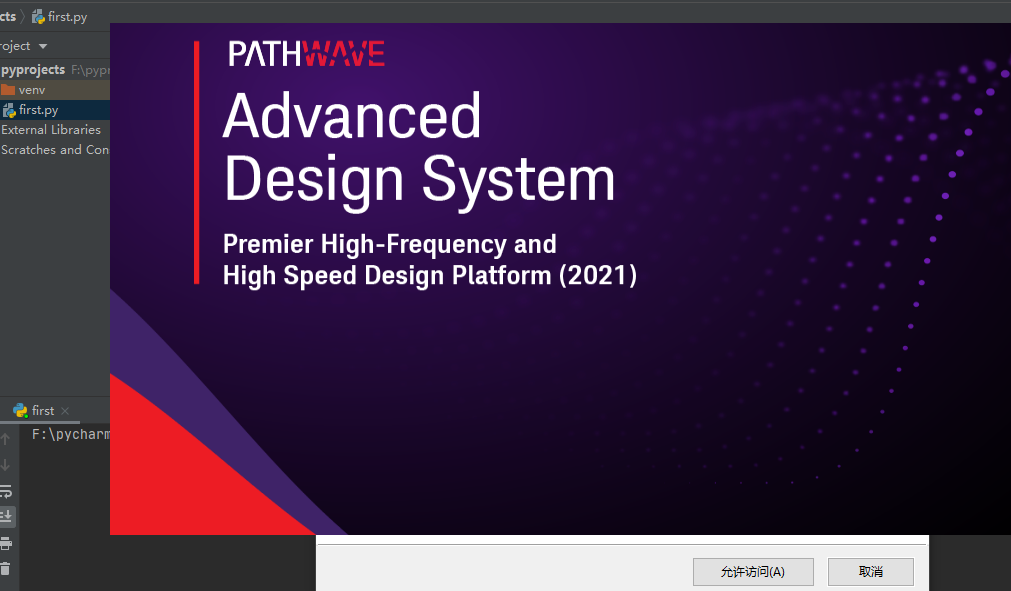Viewport: 1011px width, 591px height.
Task: Click the up stack trace arrow icon
Action: click(6, 439)
